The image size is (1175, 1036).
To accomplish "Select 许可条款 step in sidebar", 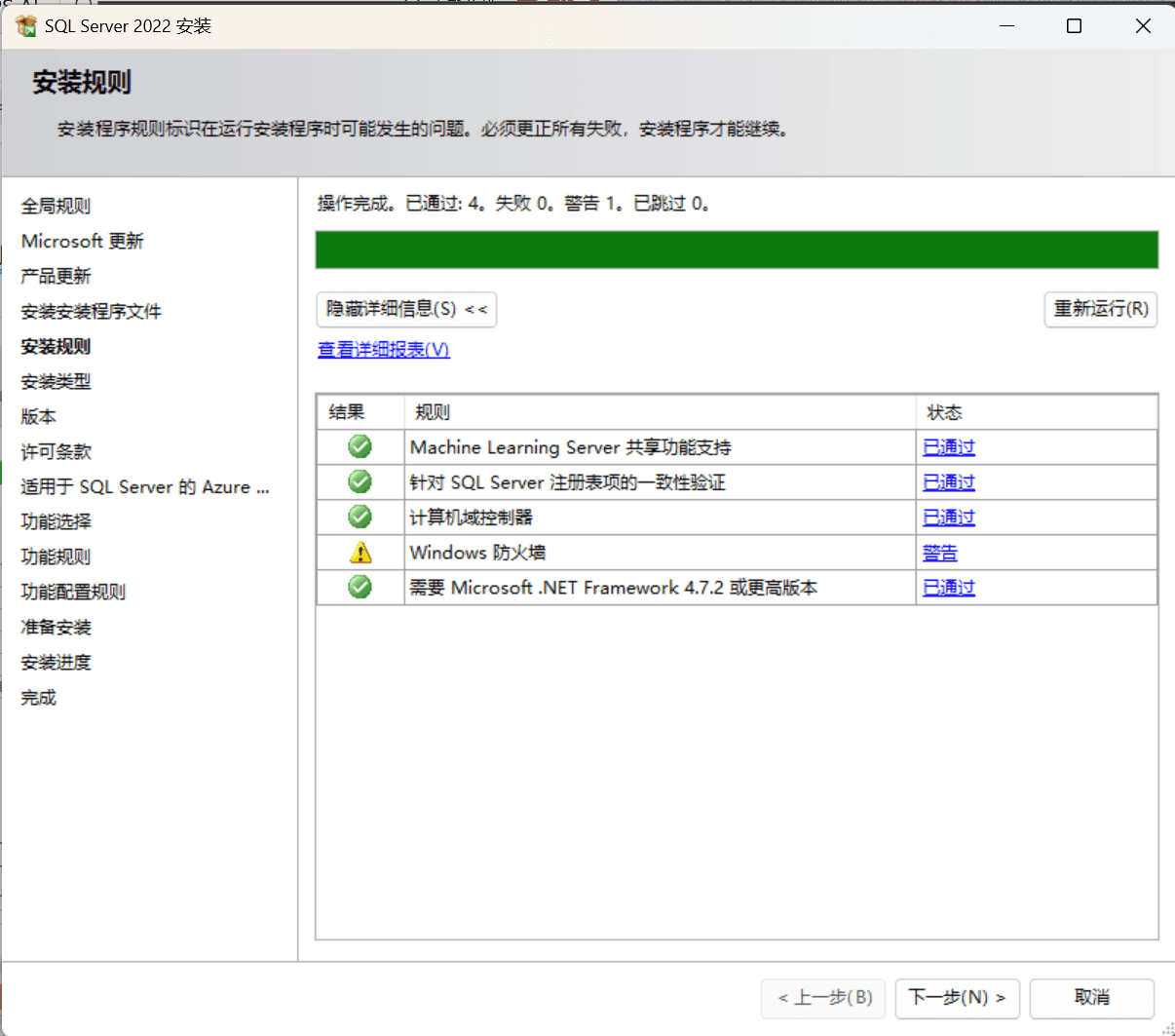I will (x=56, y=451).
